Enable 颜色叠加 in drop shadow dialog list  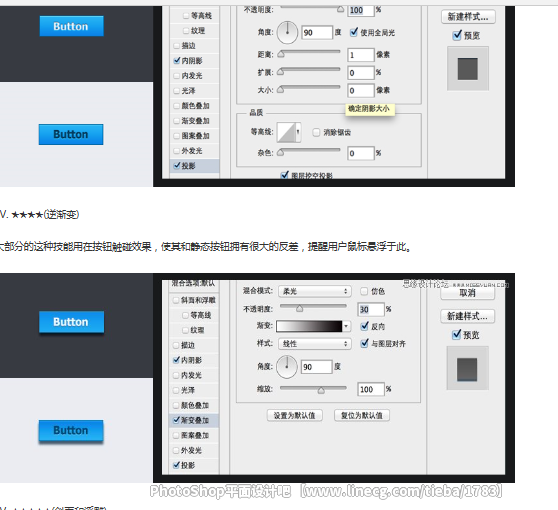[177, 106]
